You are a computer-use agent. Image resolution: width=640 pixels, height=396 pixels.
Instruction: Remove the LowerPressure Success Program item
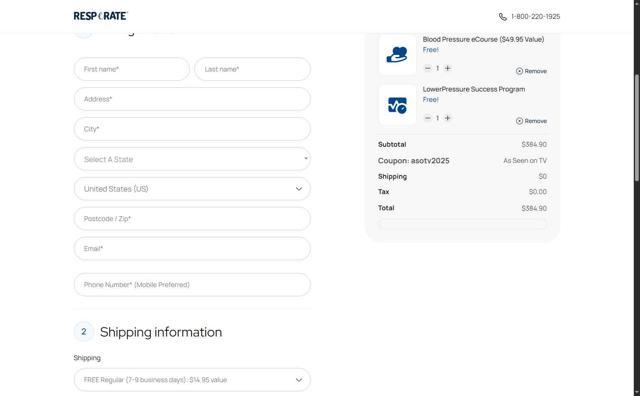point(531,121)
